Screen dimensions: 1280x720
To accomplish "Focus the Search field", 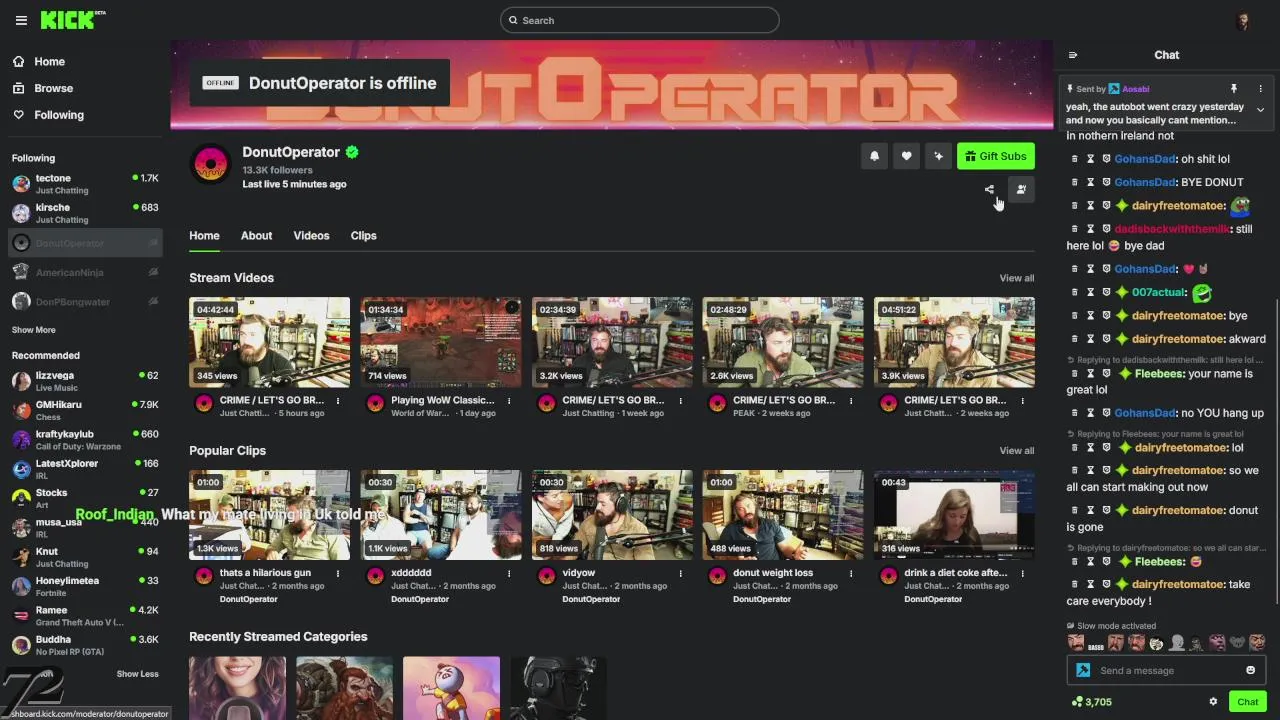I will point(640,20).
